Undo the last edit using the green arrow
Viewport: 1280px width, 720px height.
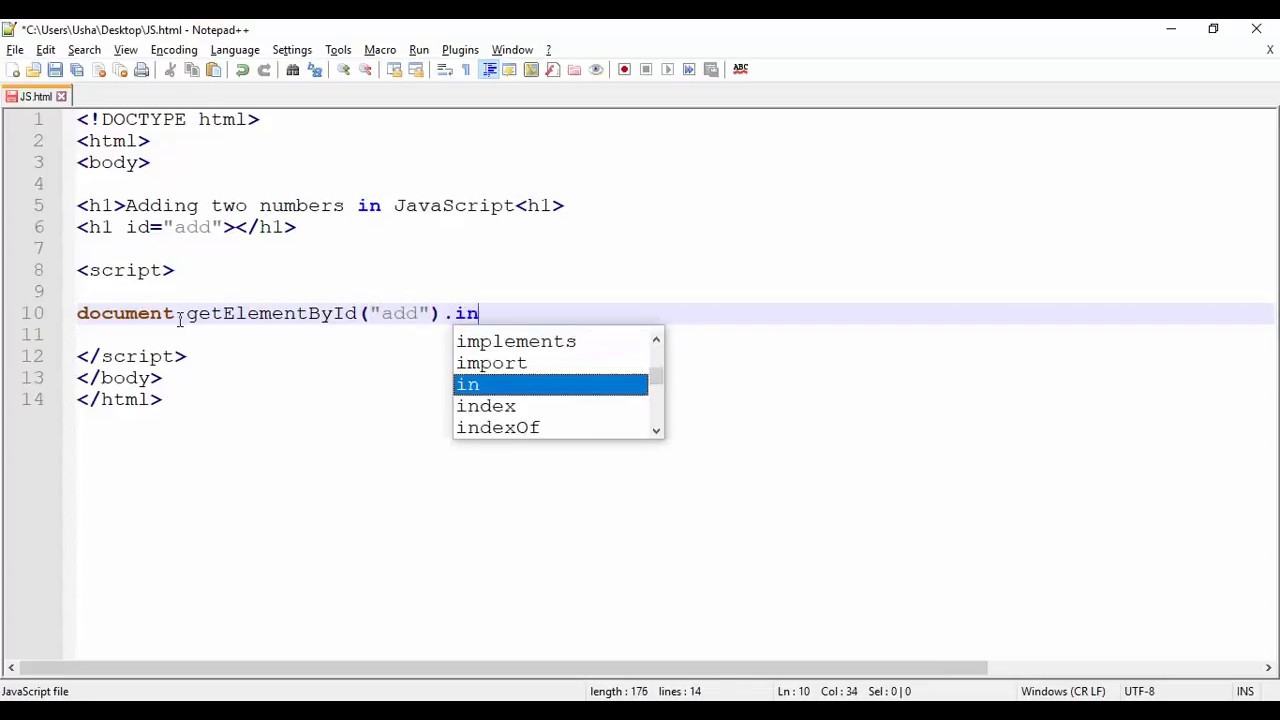tap(242, 70)
